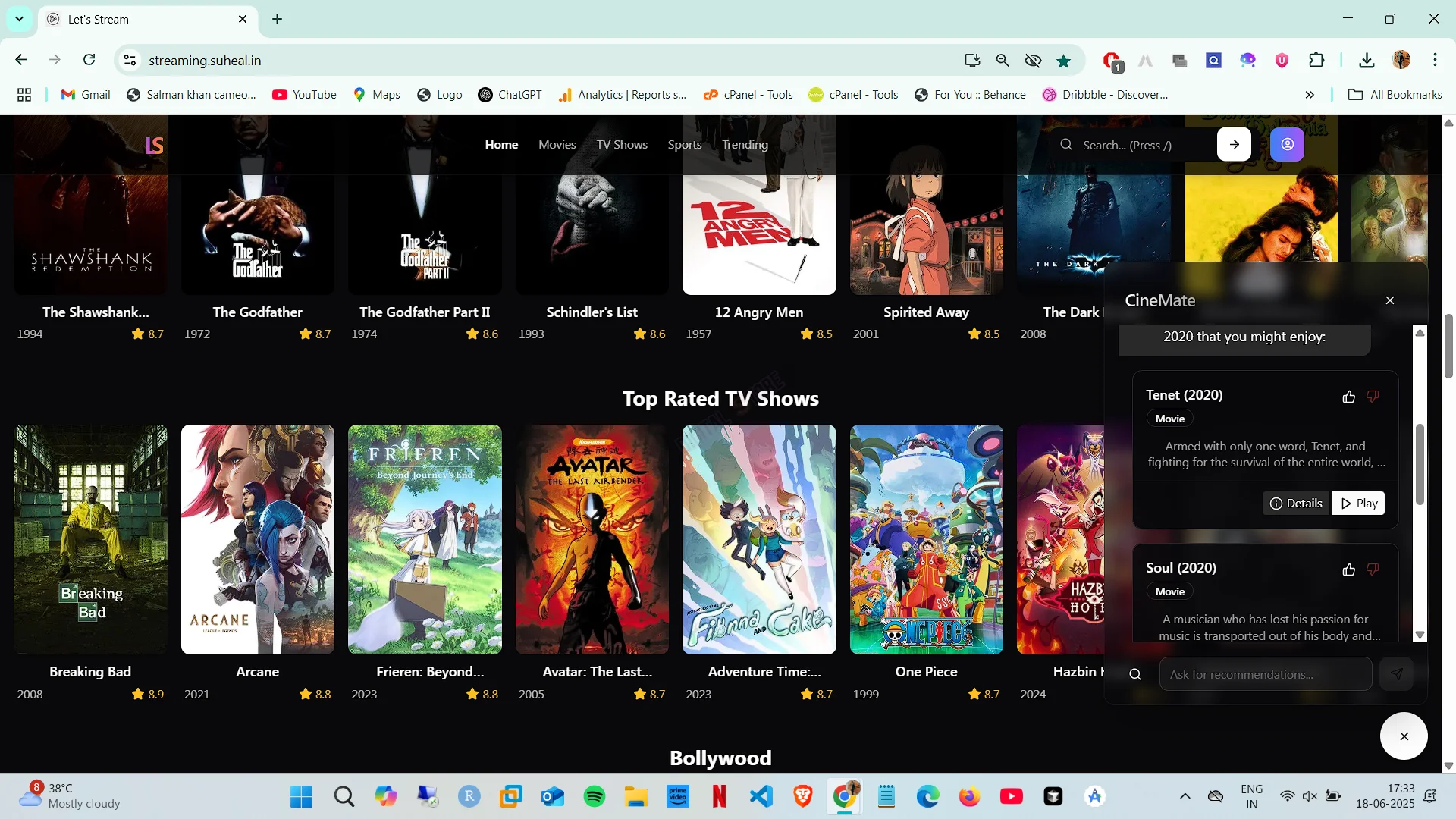View site information icon in address bar
Screen dimensions: 1456x819
tap(130, 60)
